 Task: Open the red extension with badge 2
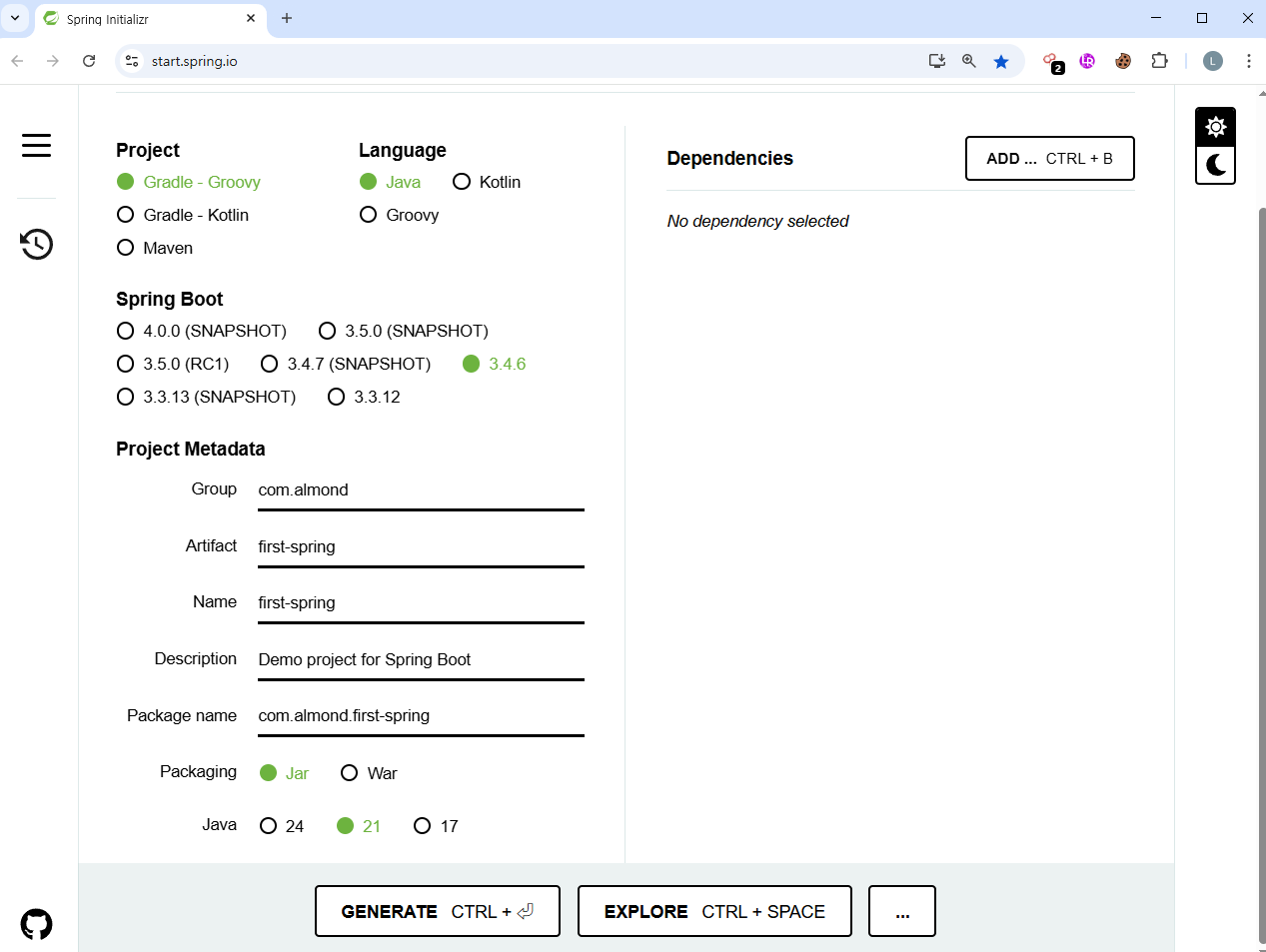[x=1053, y=62]
